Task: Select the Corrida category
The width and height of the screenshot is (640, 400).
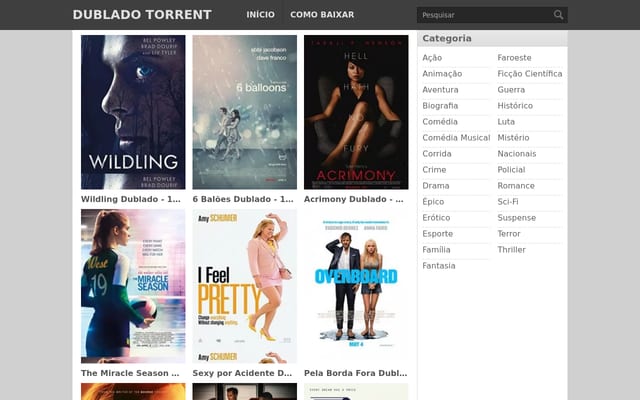Action: (437, 154)
